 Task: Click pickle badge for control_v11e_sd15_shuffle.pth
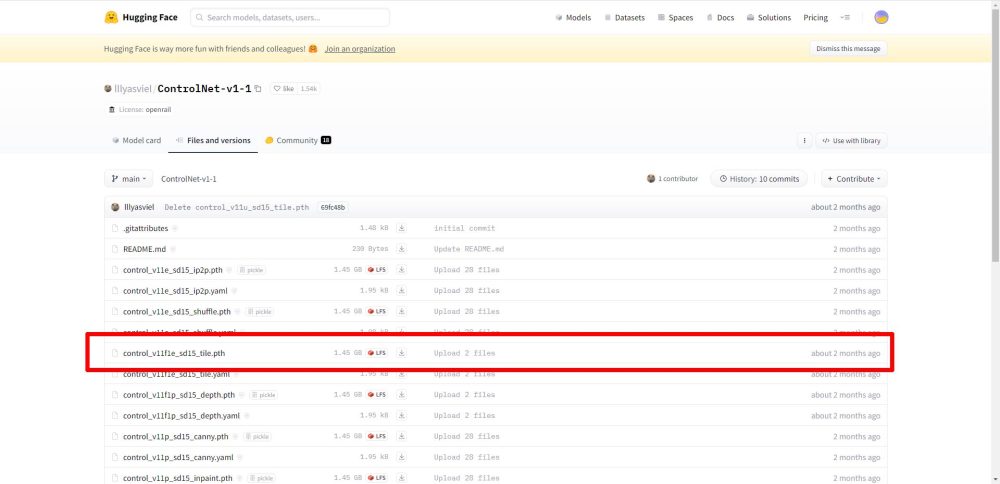[x=258, y=312]
